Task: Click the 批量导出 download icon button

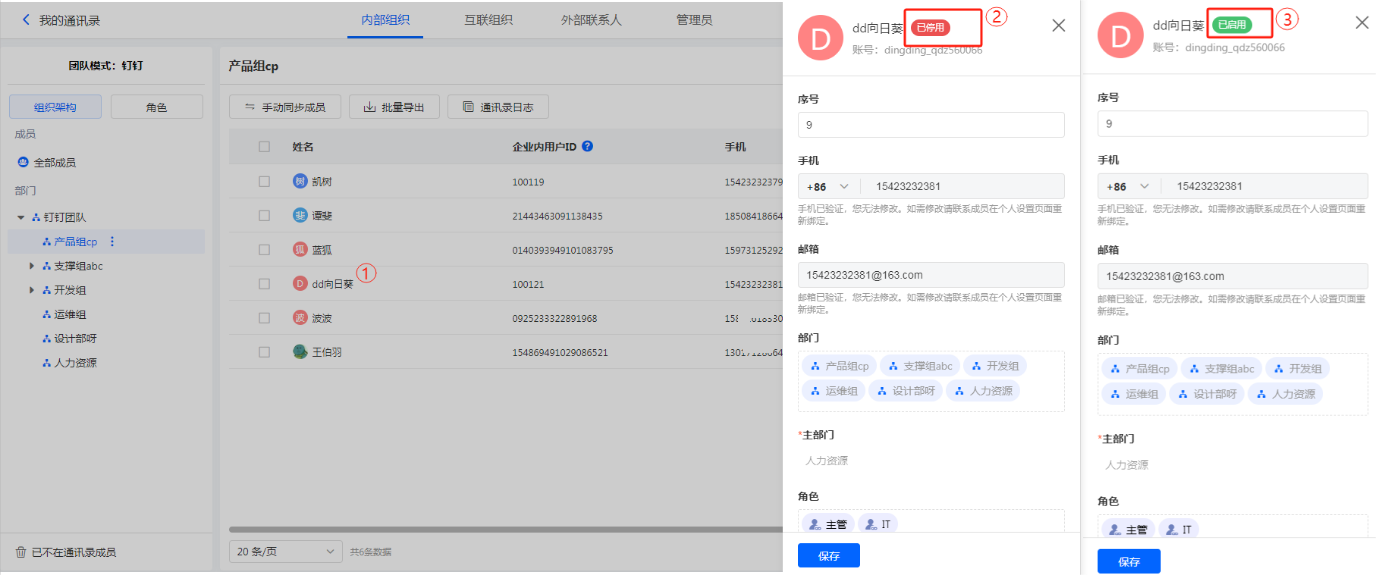Action: [394, 107]
